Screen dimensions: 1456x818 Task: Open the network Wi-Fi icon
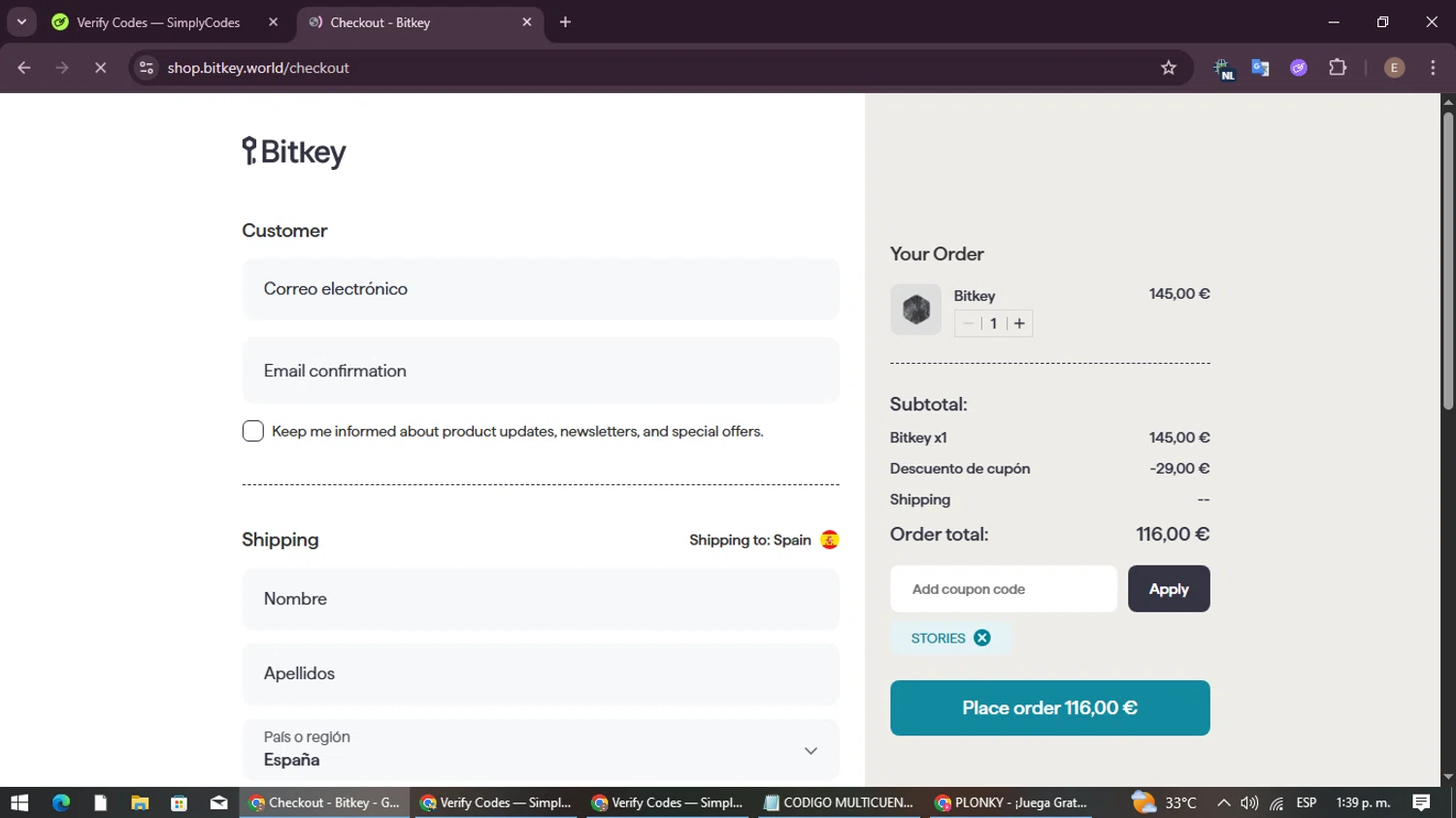point(1277,802)
